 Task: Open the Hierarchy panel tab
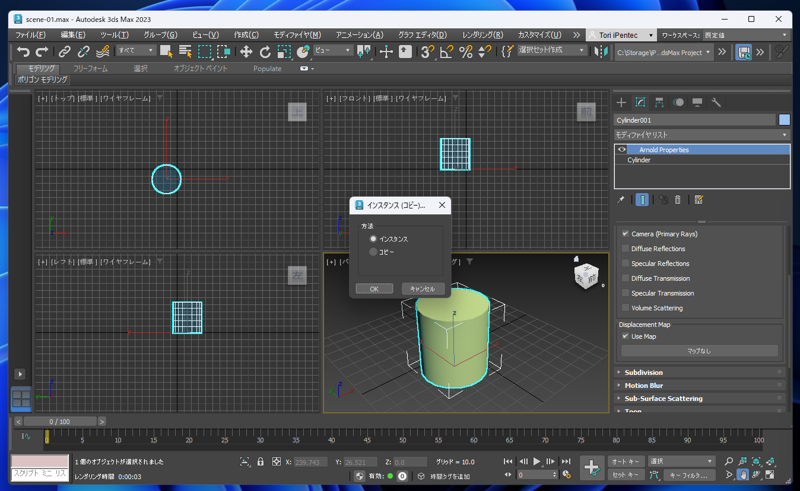(659, 103)
